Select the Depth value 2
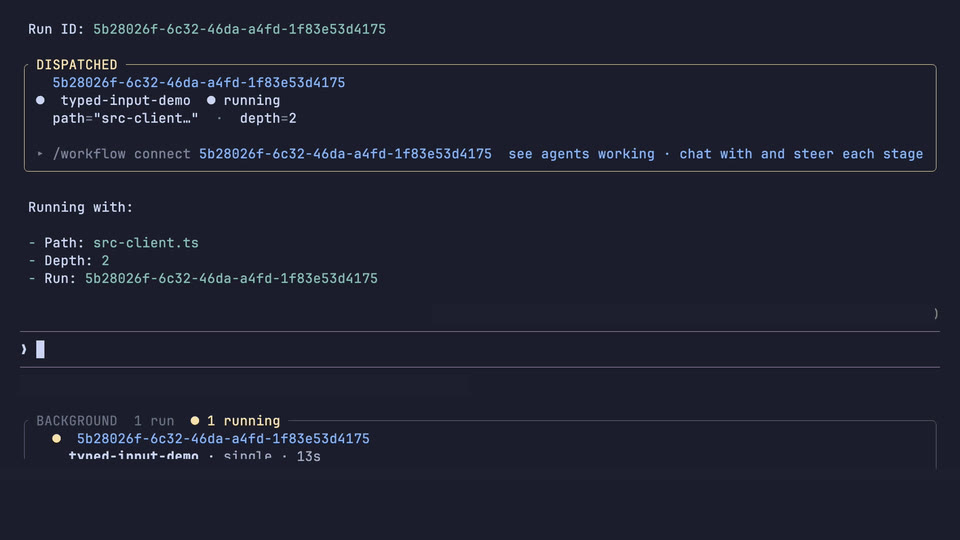Image resolution: width=960 pixels, height=540 pixels. click(x=105, y=261)
